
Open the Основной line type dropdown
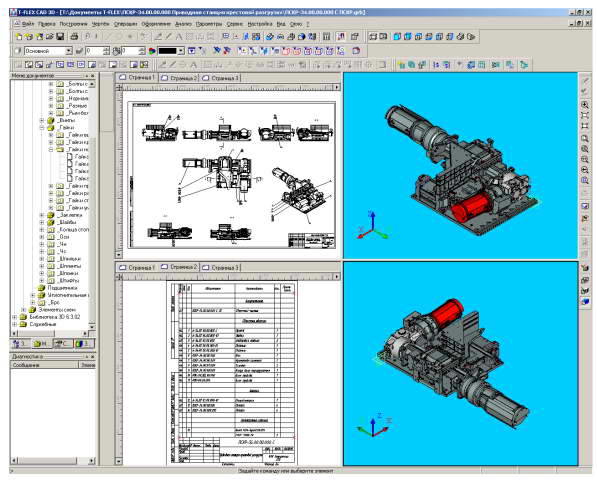(x=69, y=51)
